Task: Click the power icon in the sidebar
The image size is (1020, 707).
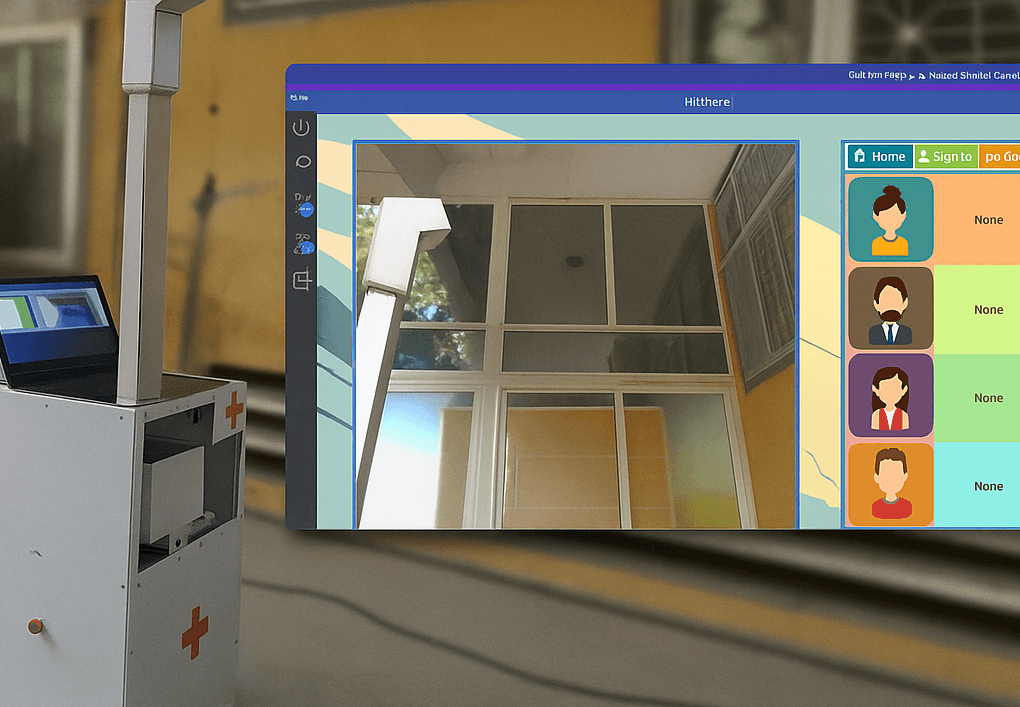Action: coord(301,127)
